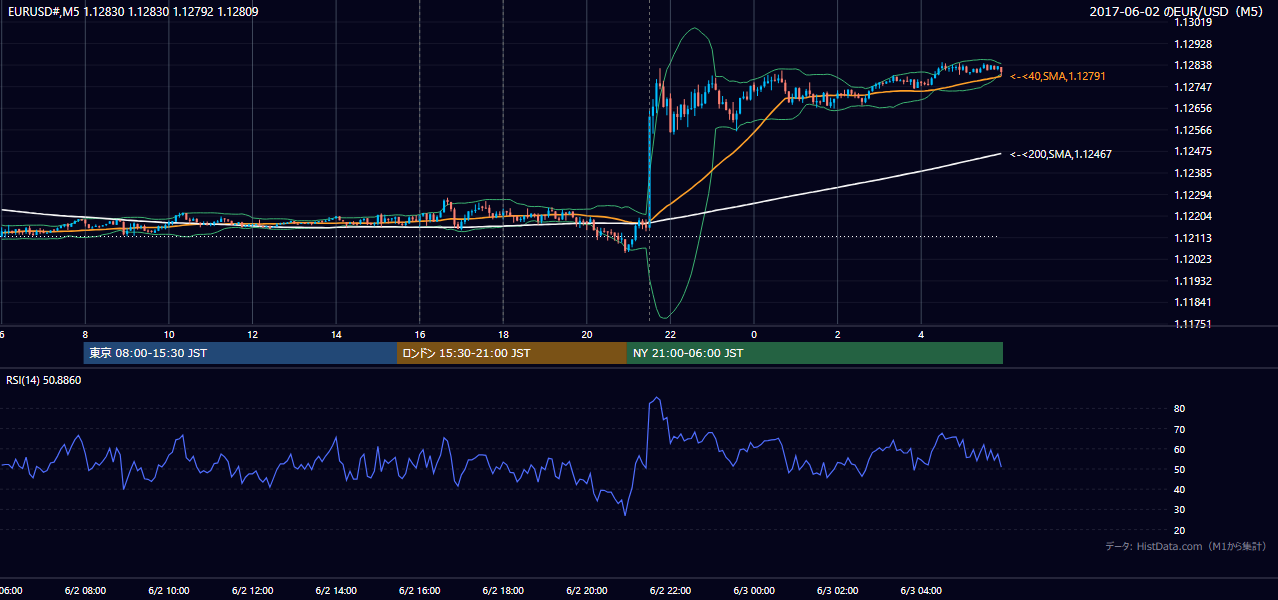The image size is (1278, 600).
Task: Click price scale value 1.12113
Action: click(1192, 237)
